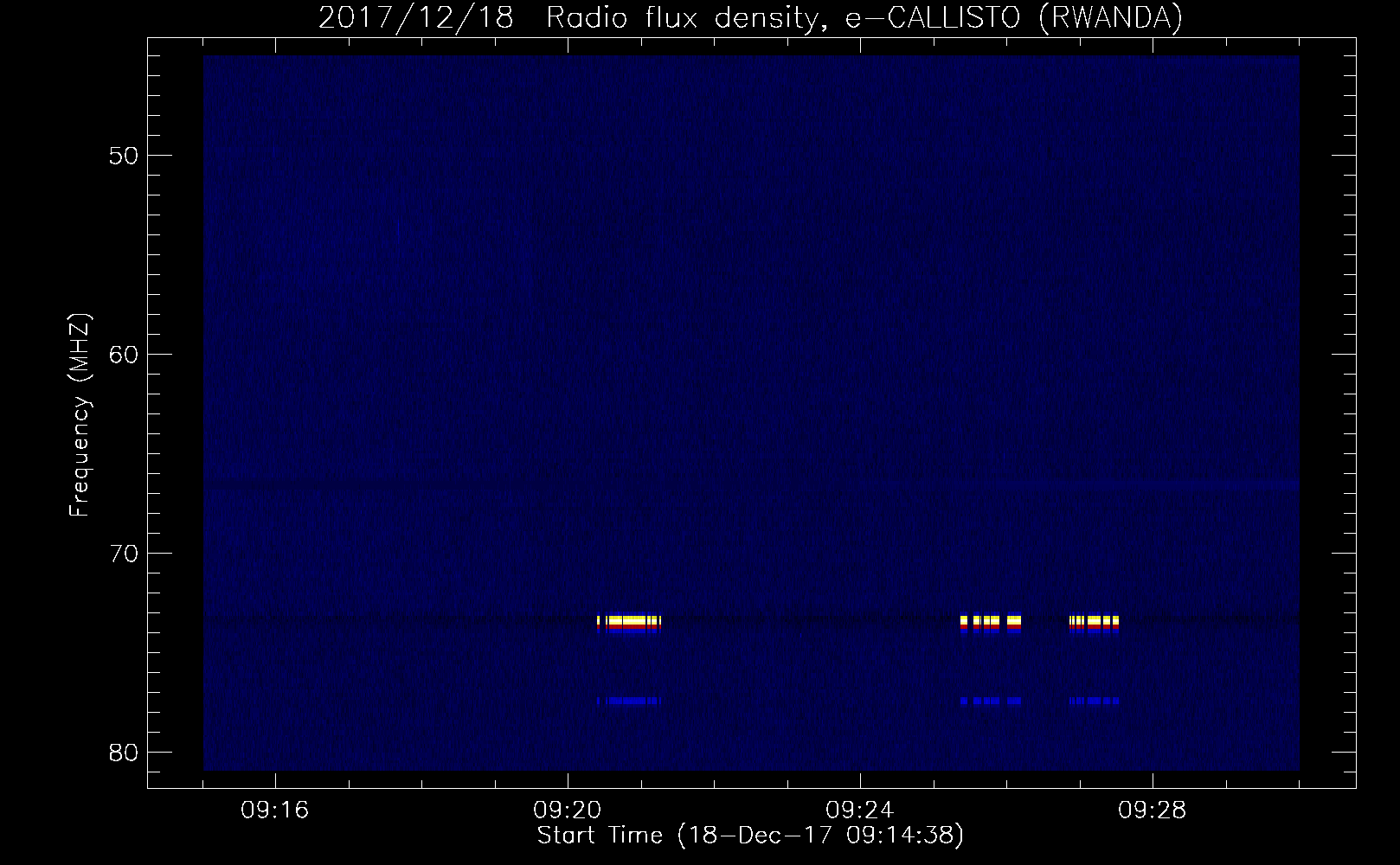Click the 09:20 time tick label
Image resolution: width=1400 pixels, height=865 pixels.
(x=568, y=811)
